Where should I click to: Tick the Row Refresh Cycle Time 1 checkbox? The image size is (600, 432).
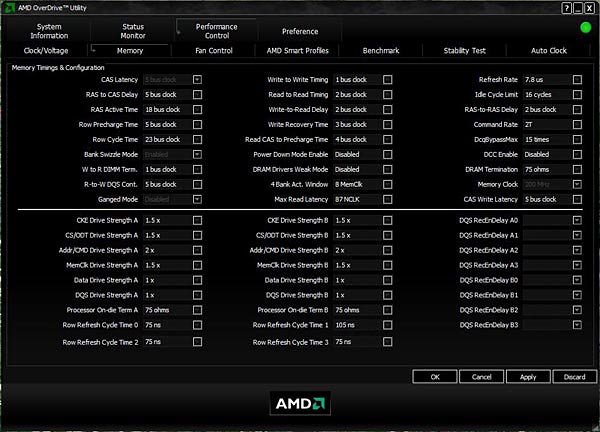388,325
